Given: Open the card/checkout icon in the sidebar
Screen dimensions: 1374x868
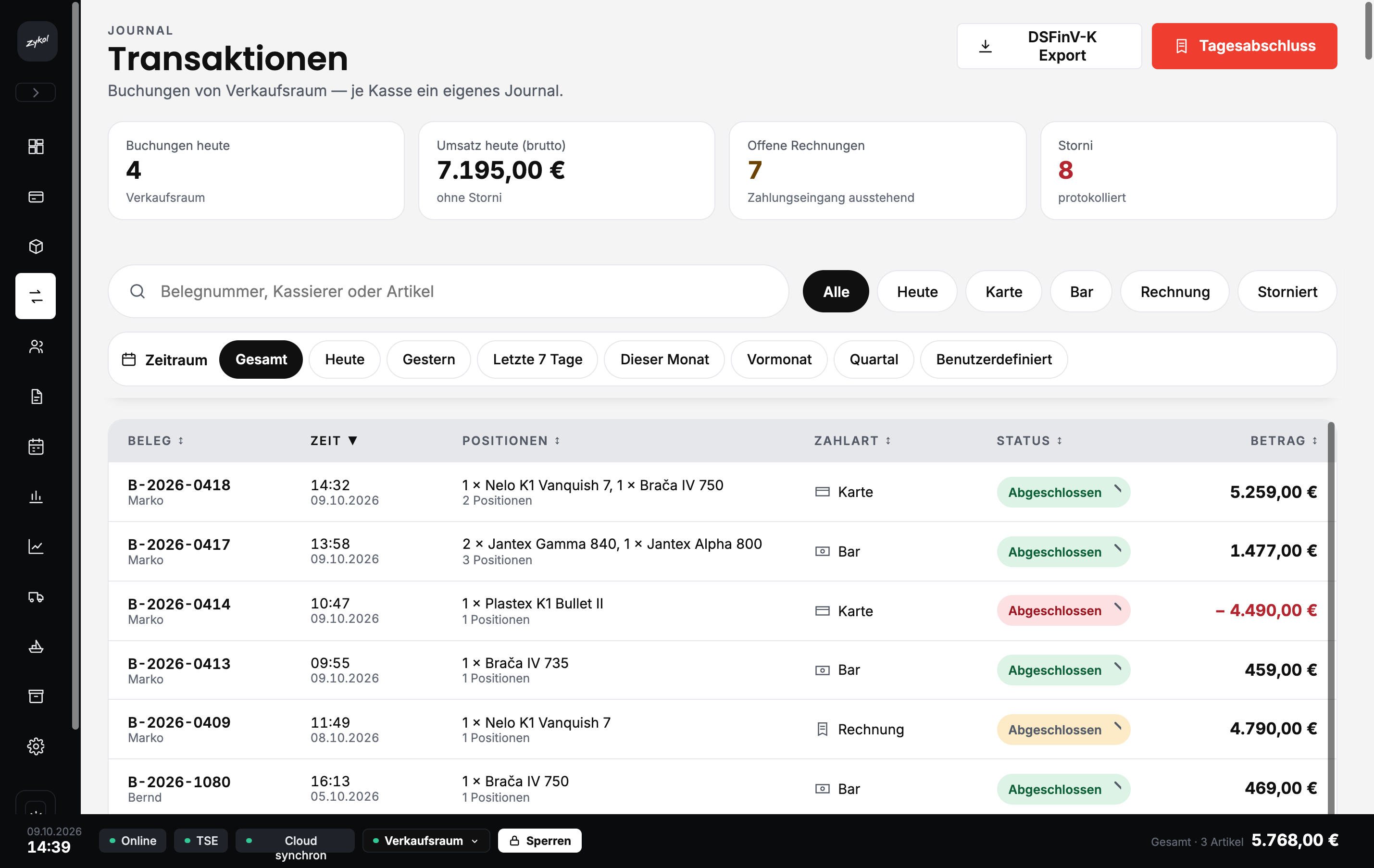Looking at the screenshot, I should click(36, 197).
